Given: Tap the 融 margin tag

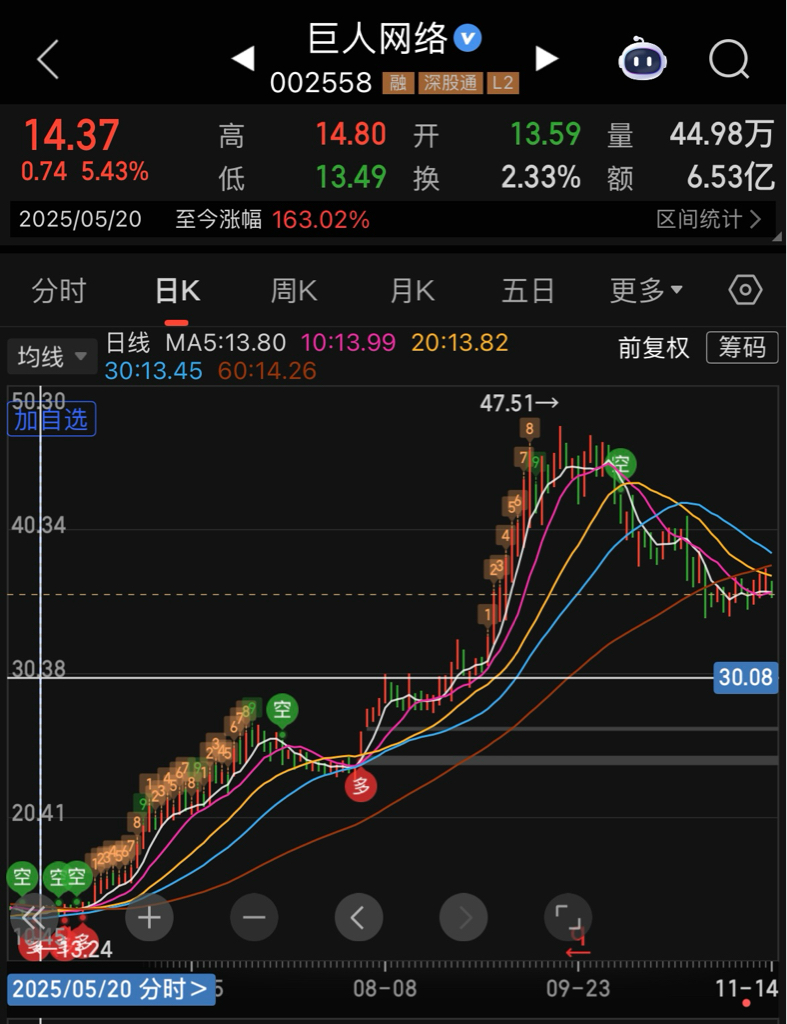Looking at the screenshot, I should 398,83.
